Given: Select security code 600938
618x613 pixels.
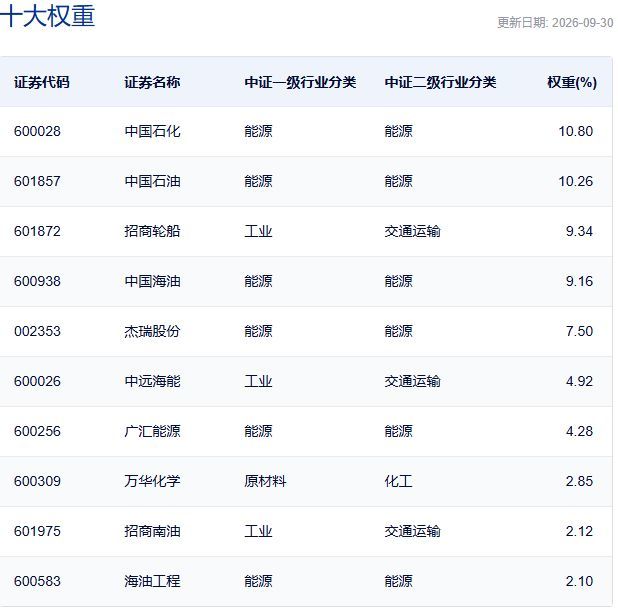Looking at the screenshot, I should coord(37,281).
